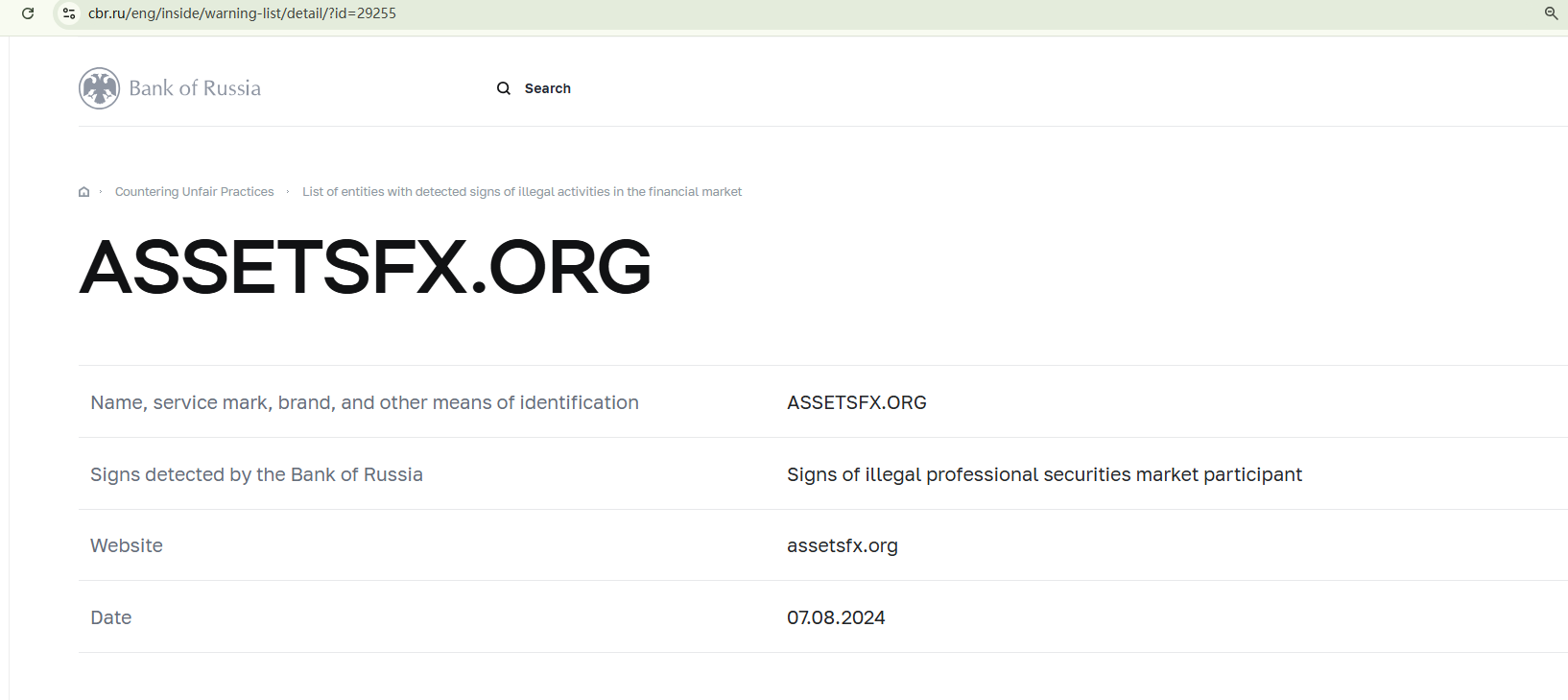This screenshot has width=1568, height=700.
Task: Click the search magnifying glass icon
Action: [x=504, y=88]
